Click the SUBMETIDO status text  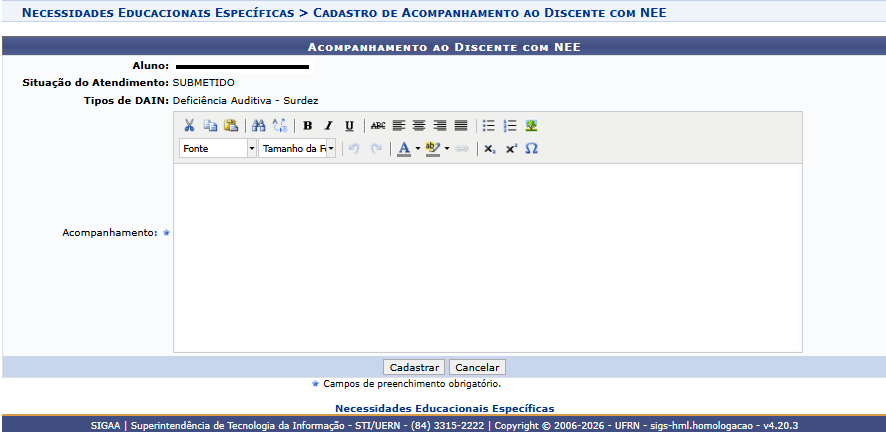[203, 82]
